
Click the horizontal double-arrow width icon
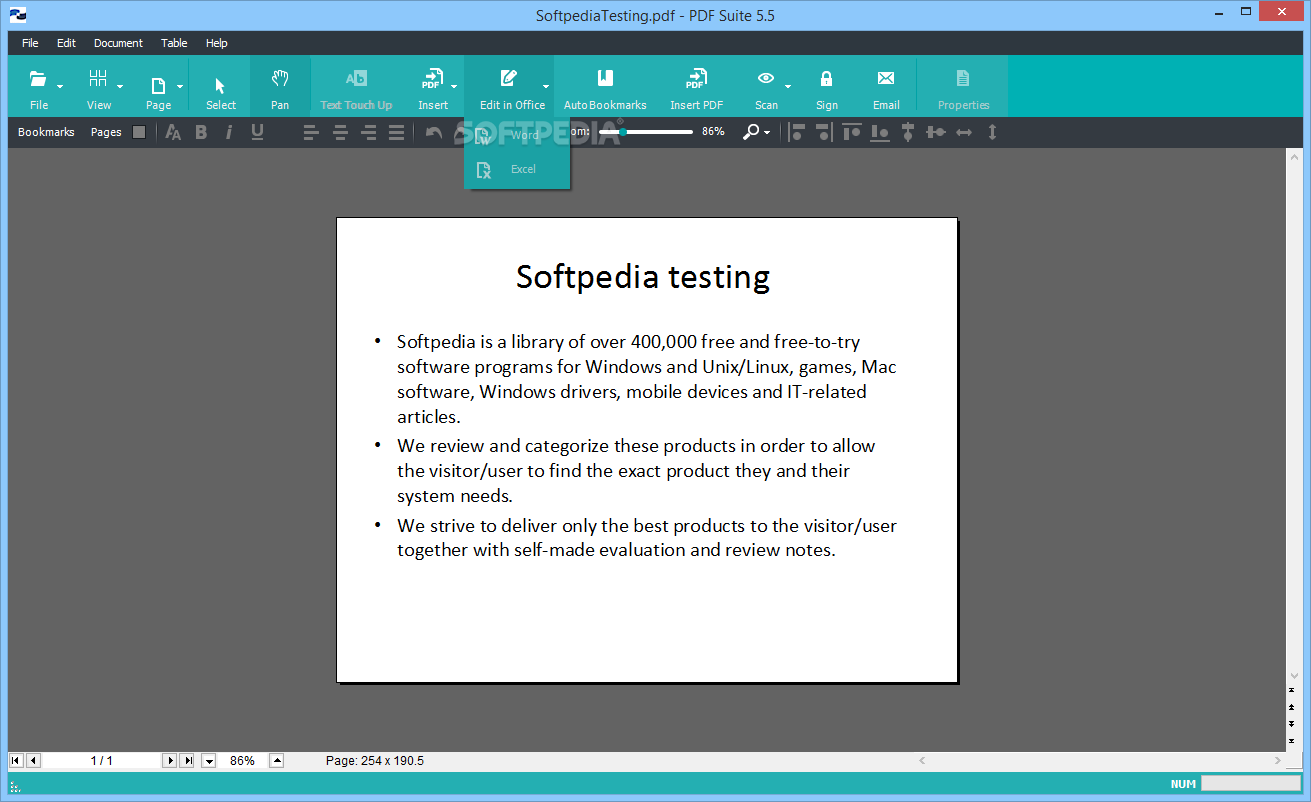pos(964,132)
